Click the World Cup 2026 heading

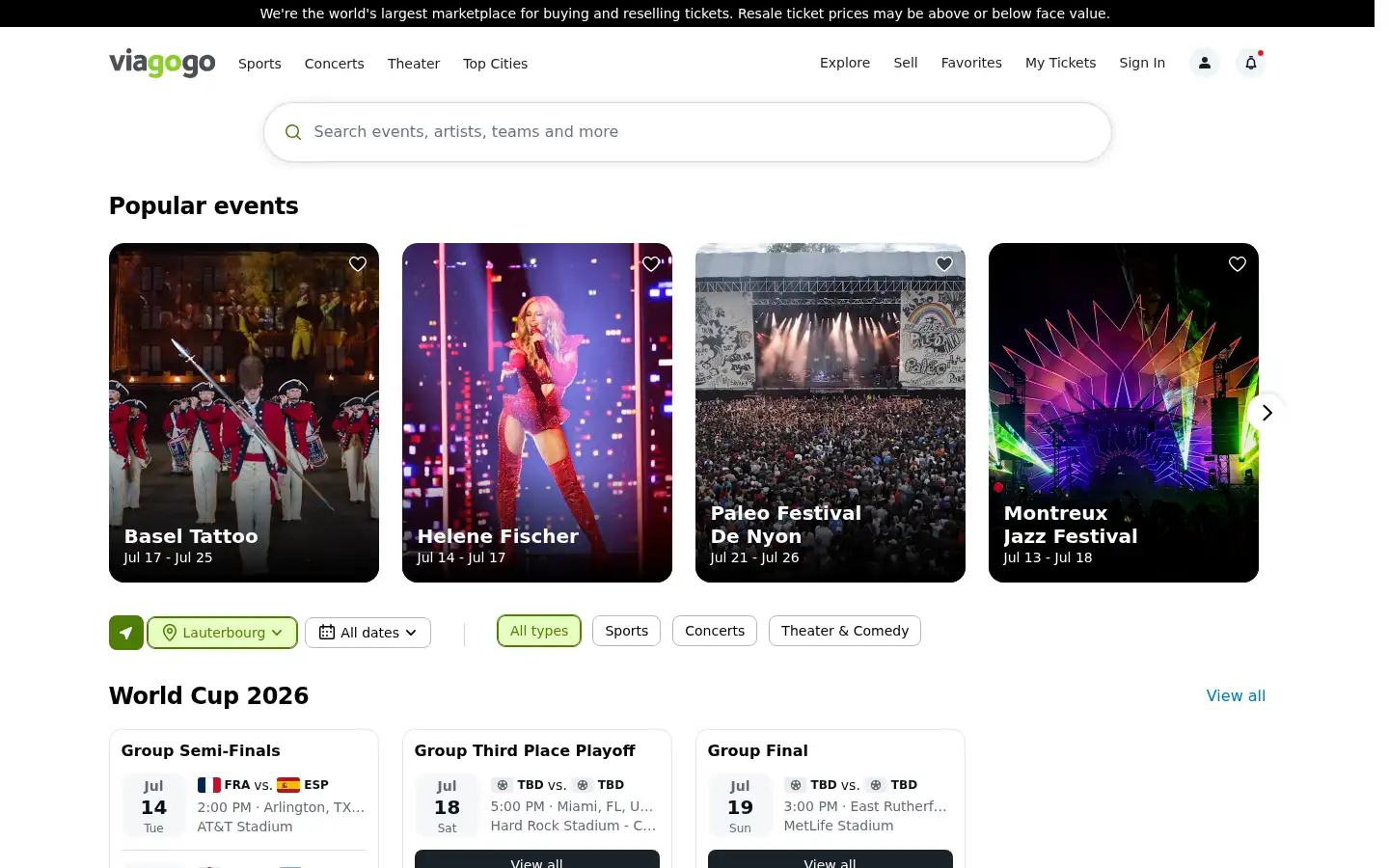click(x=209, y=696)
